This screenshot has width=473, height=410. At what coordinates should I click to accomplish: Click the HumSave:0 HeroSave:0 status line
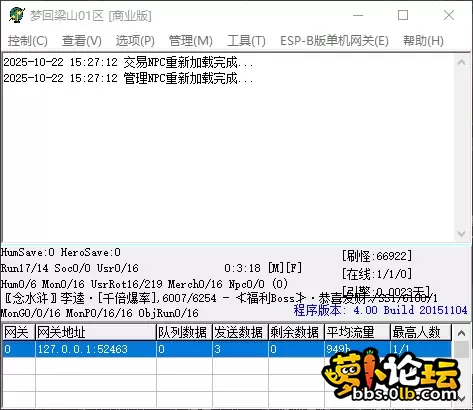(61, 252)
